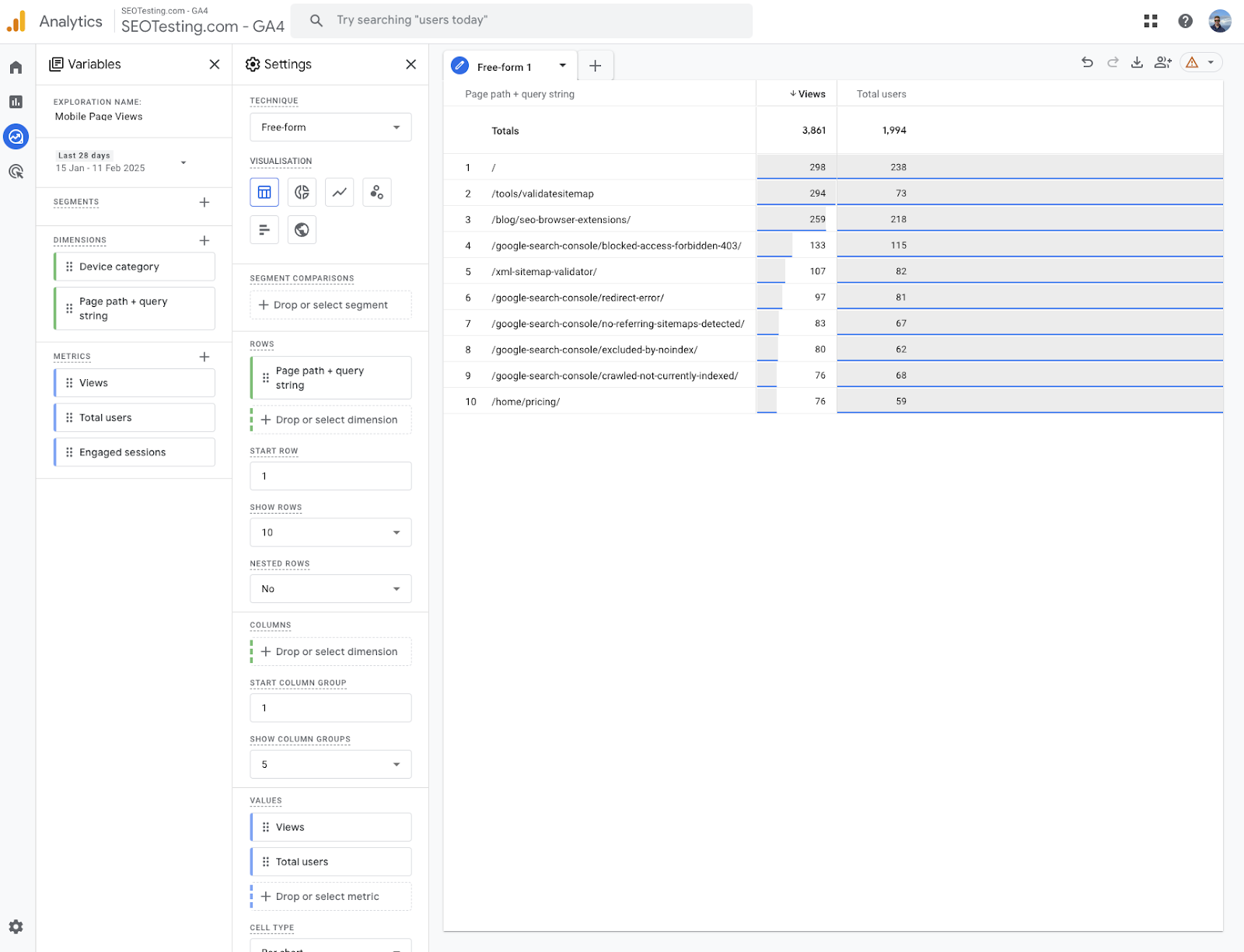Add a new exploration tab
This screenshot has height=952, width=1244.
(596, 66)
